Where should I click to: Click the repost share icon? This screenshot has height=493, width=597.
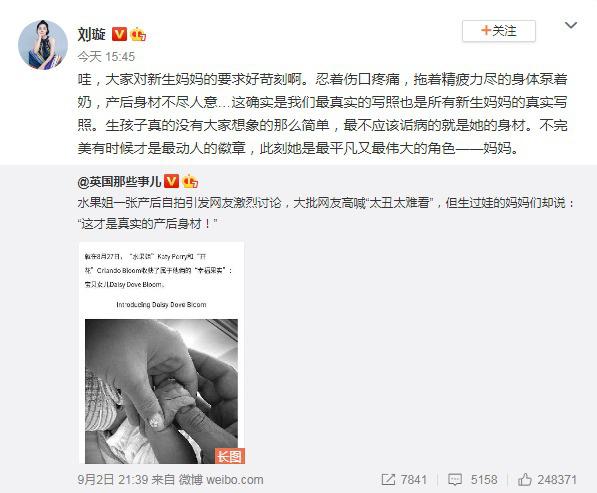388,479
